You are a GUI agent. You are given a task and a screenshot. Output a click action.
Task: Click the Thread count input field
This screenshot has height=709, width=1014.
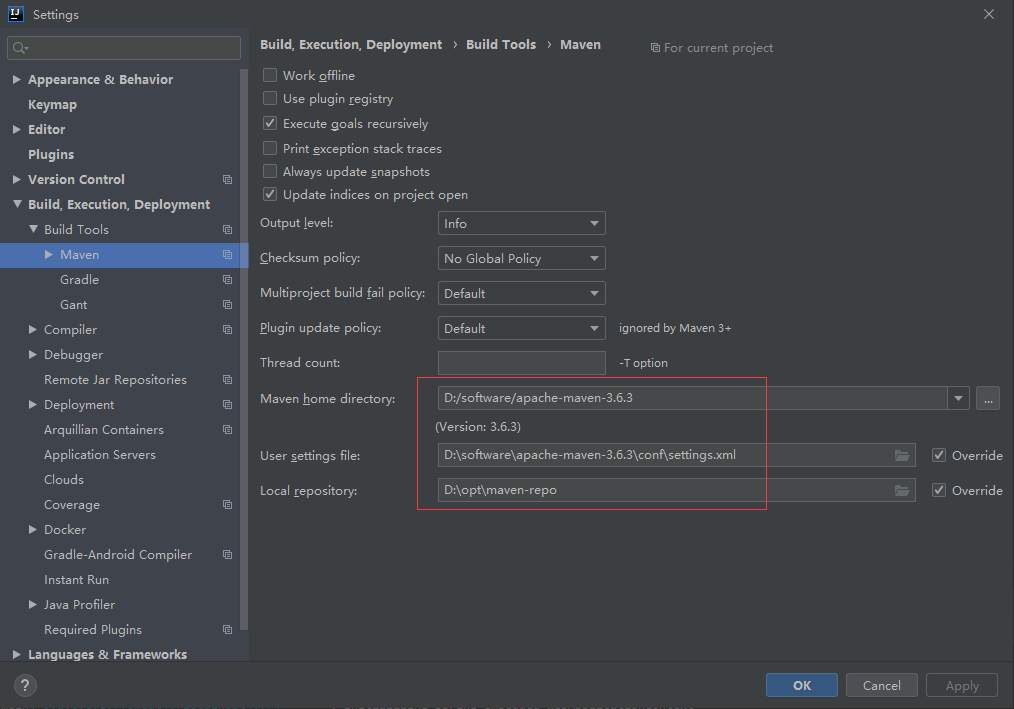coord(521,363)
